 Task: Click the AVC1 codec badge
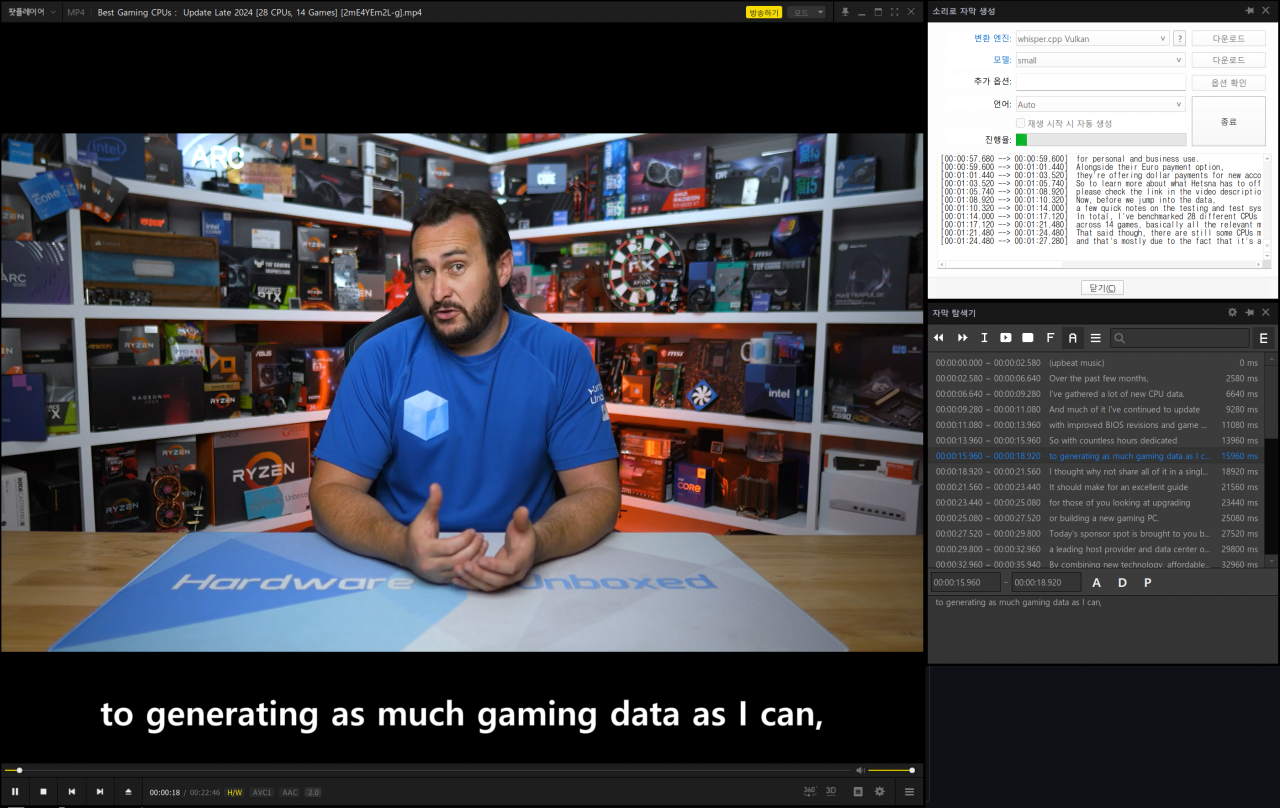[x=262, y=792]
